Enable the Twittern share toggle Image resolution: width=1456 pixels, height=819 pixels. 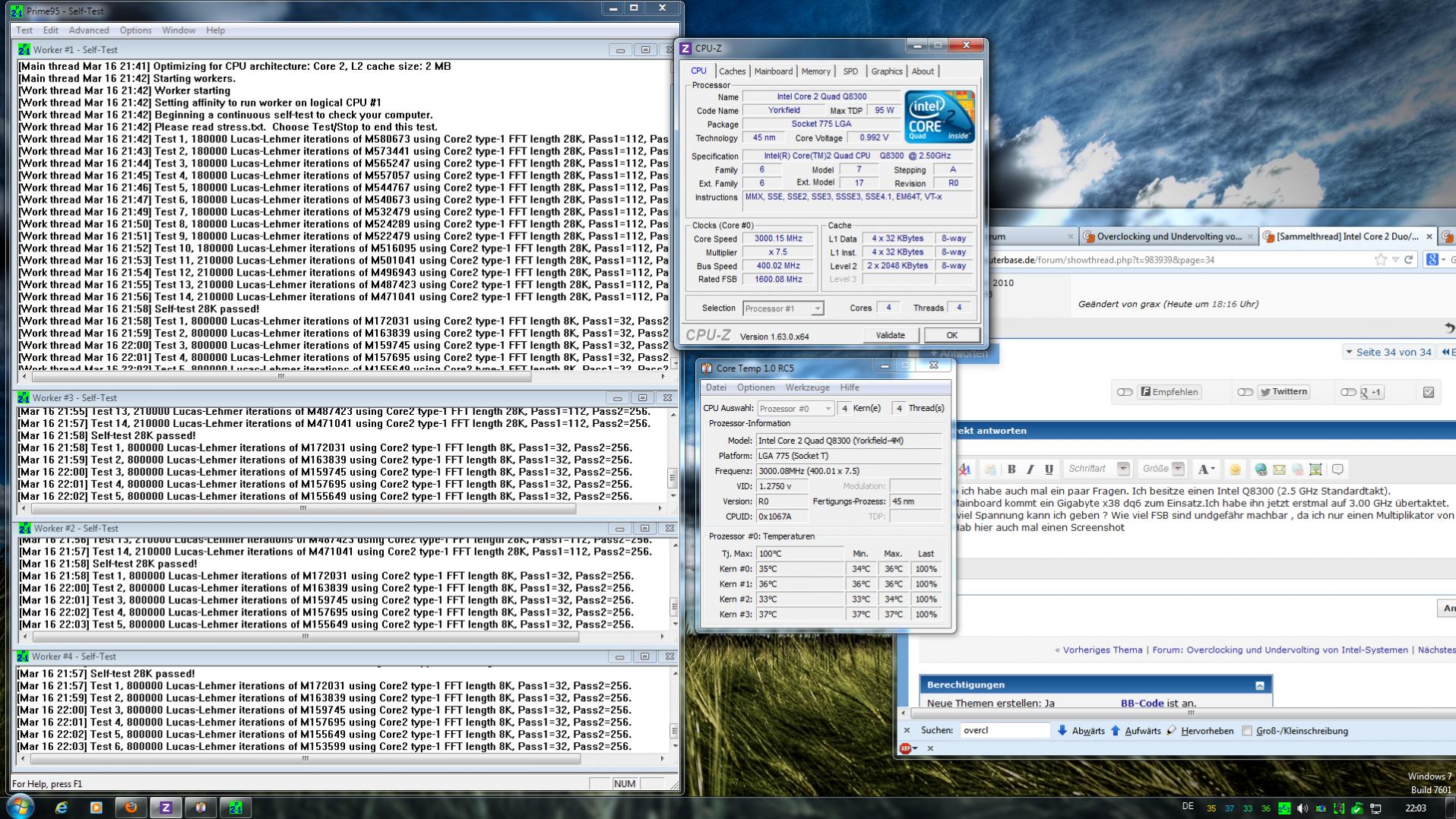tap(1245, 392)
